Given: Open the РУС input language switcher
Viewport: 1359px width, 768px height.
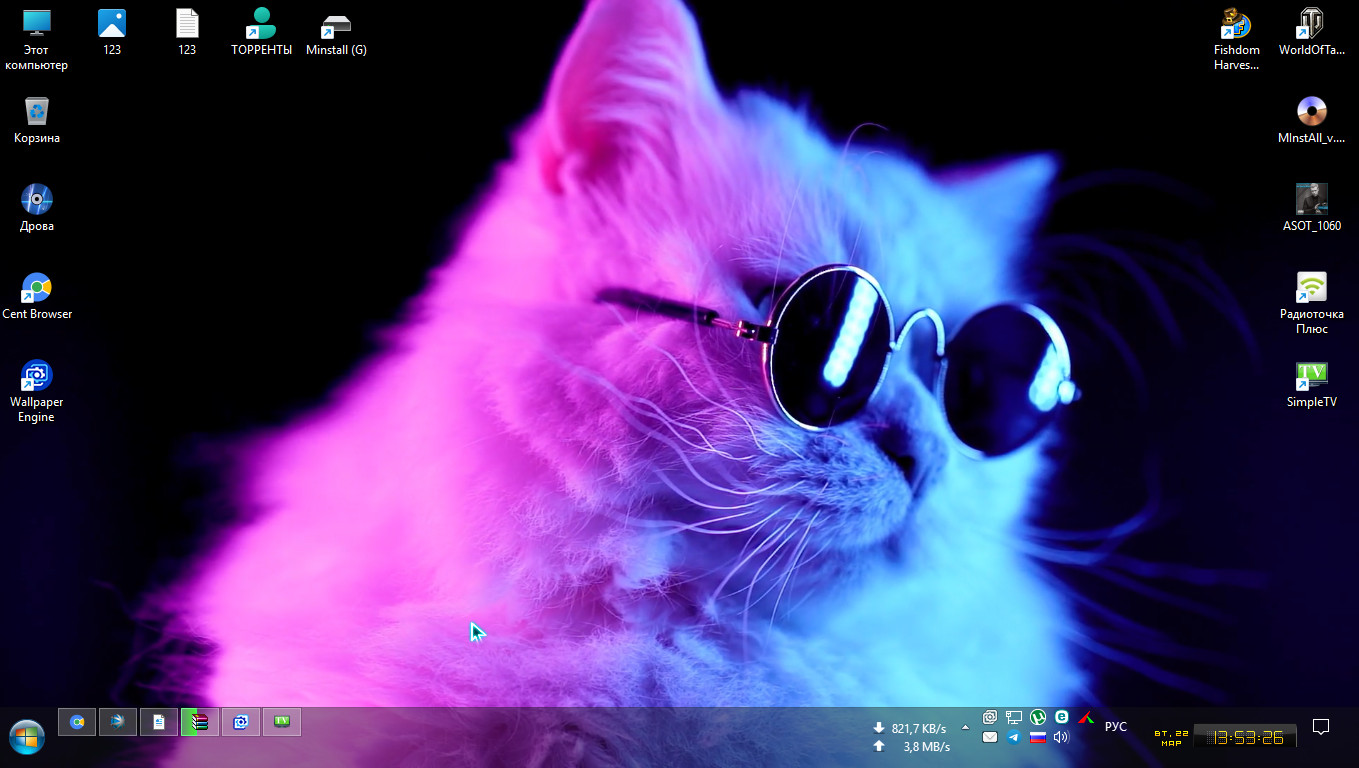Looking at the screenshot, I should (1115, 727).
